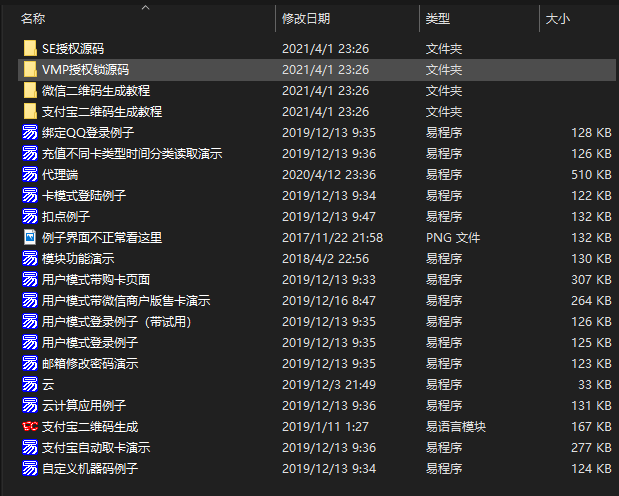Click the date 2019/12/3 21:49

point(329,384)
